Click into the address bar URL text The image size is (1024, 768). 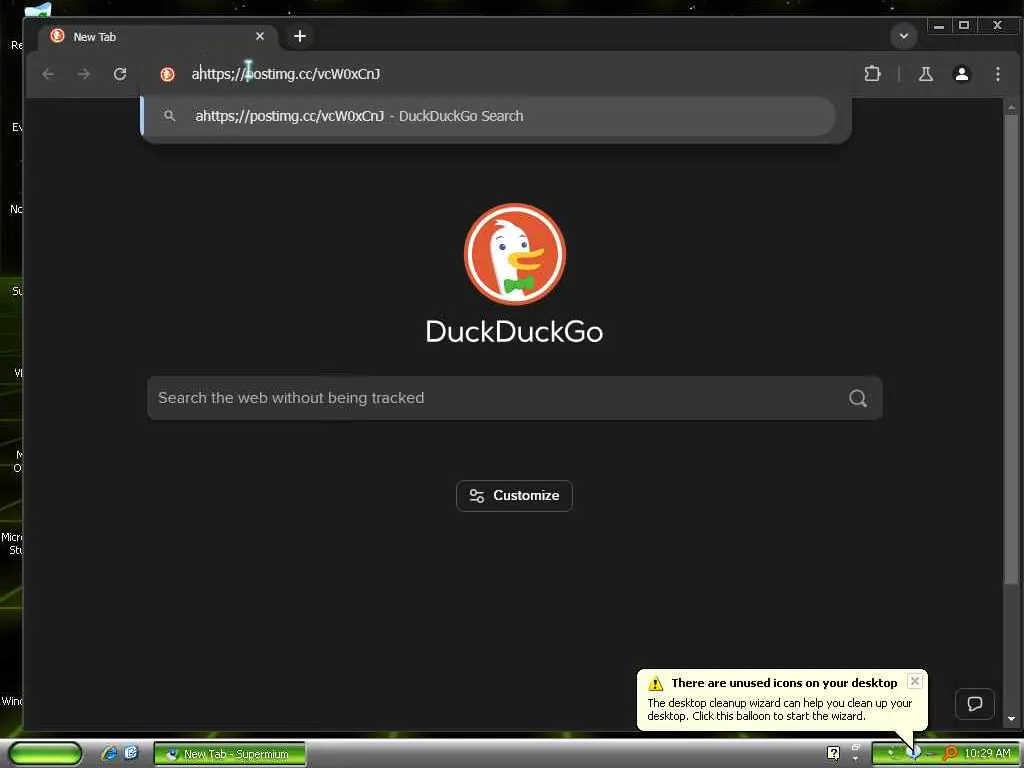pos(285,74)
